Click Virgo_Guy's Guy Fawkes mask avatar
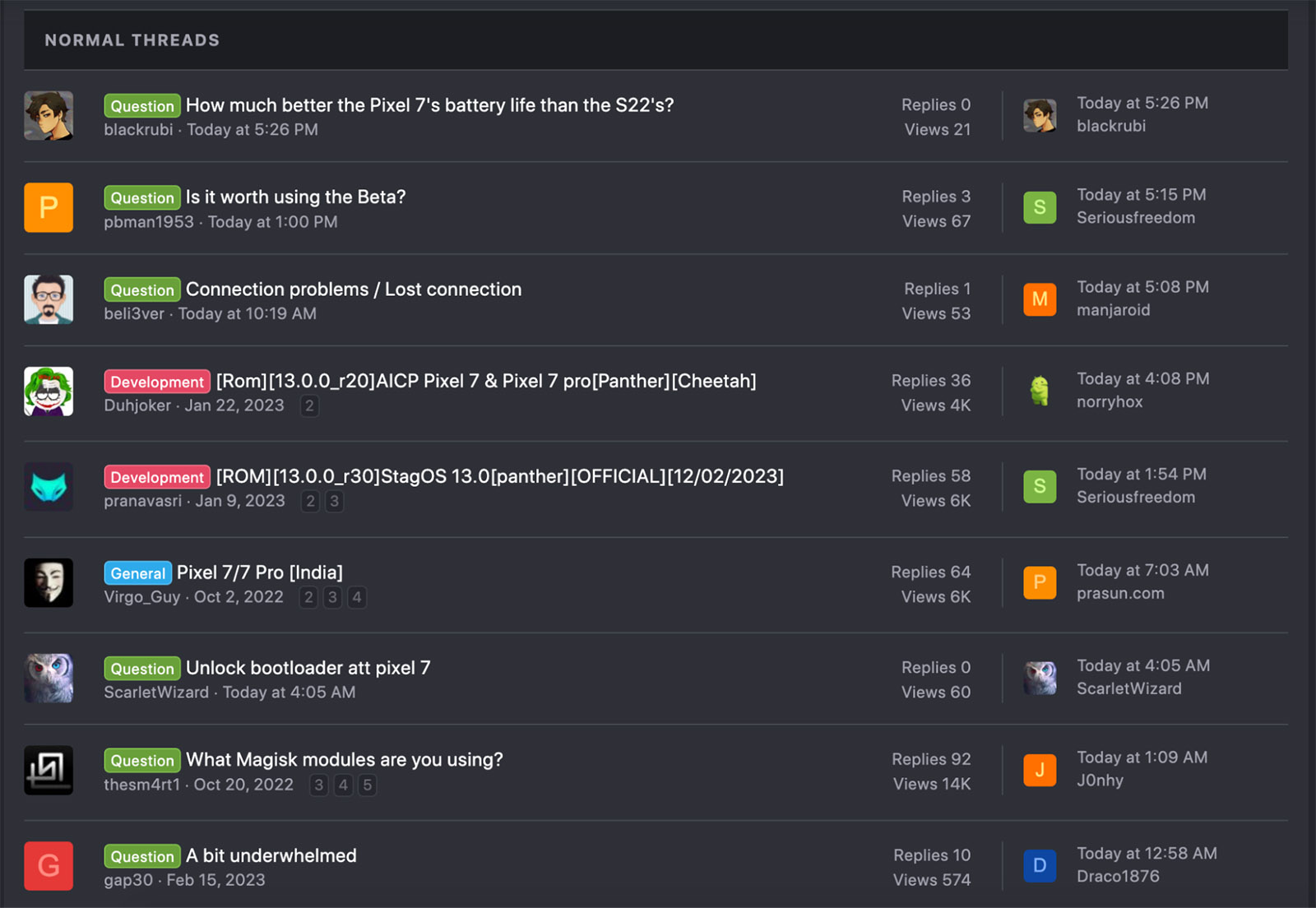This screenshot has height=908, width=1316. 49,582
